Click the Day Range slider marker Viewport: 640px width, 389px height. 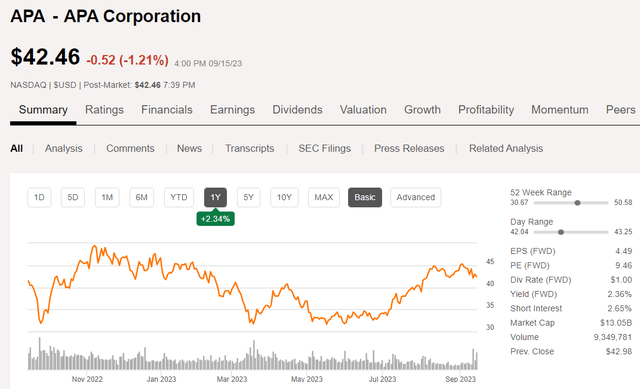point(561,232)
